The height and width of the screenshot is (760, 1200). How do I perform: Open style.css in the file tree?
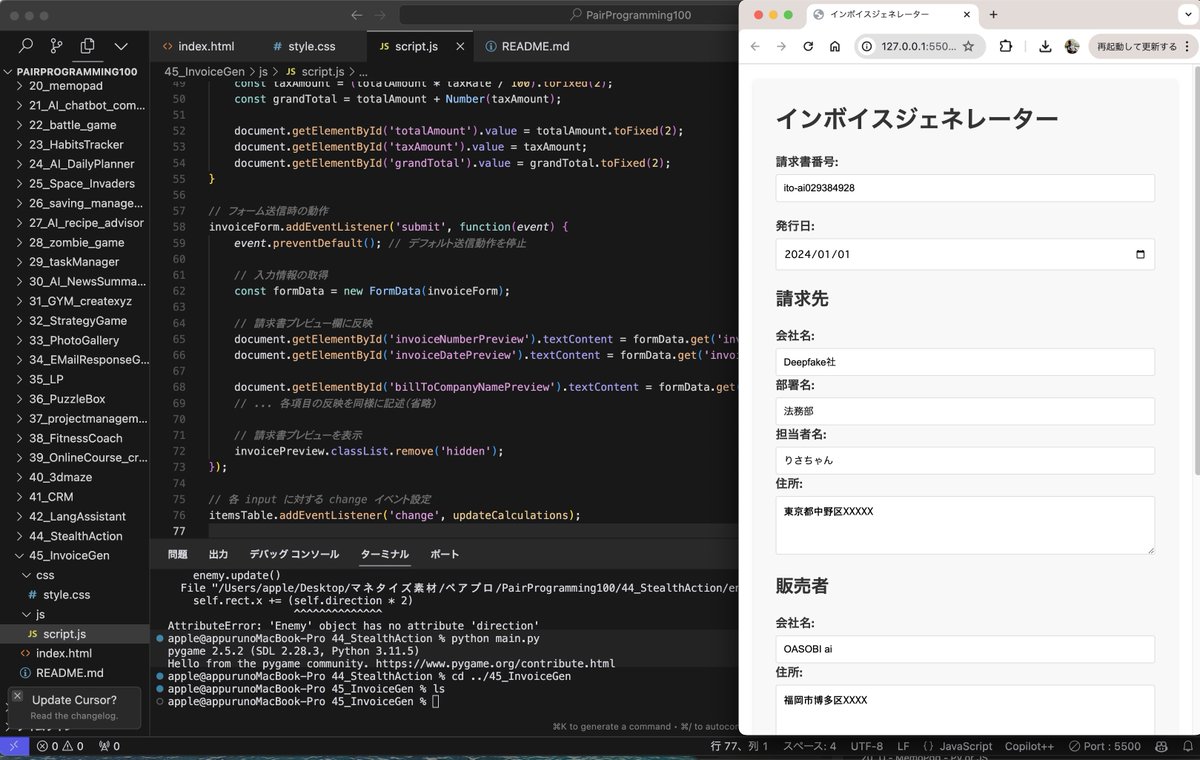tap(66, 595)
